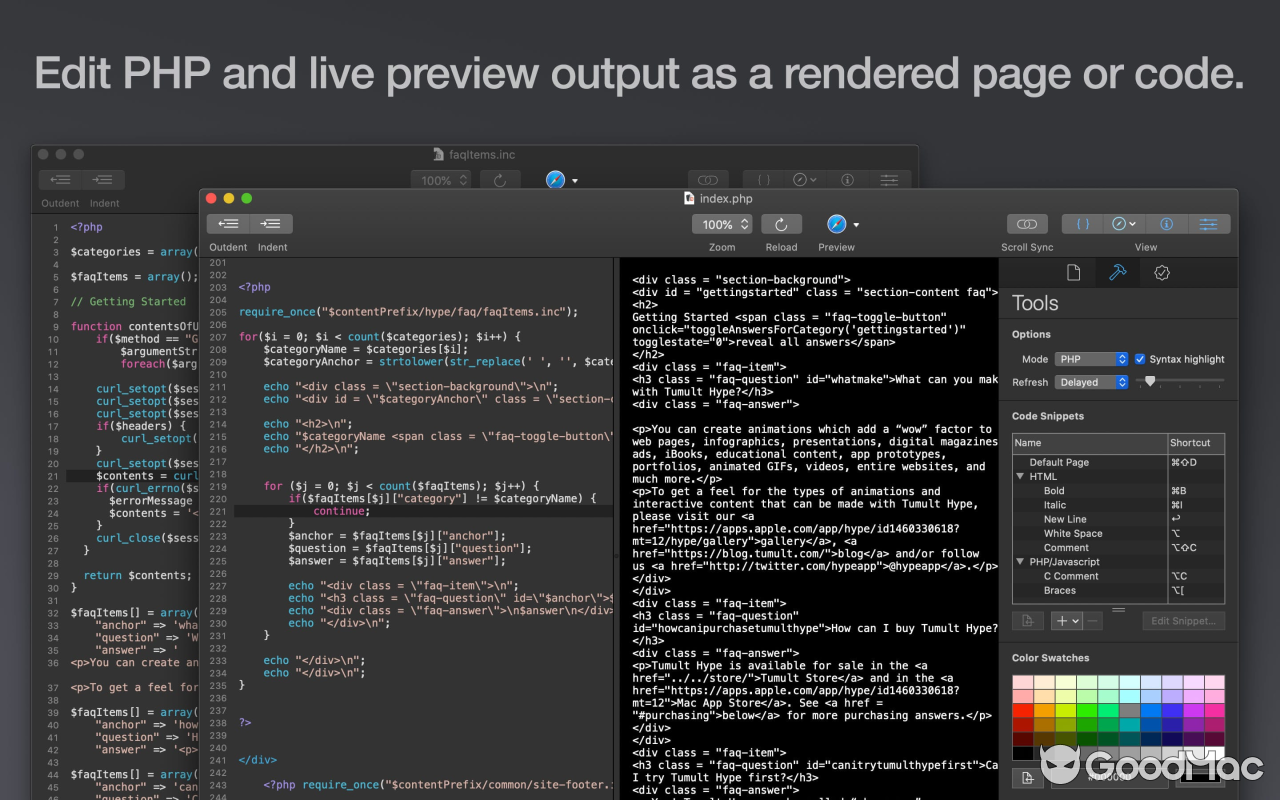Open the Refresh Delayed dropdown

point(1091,382)
